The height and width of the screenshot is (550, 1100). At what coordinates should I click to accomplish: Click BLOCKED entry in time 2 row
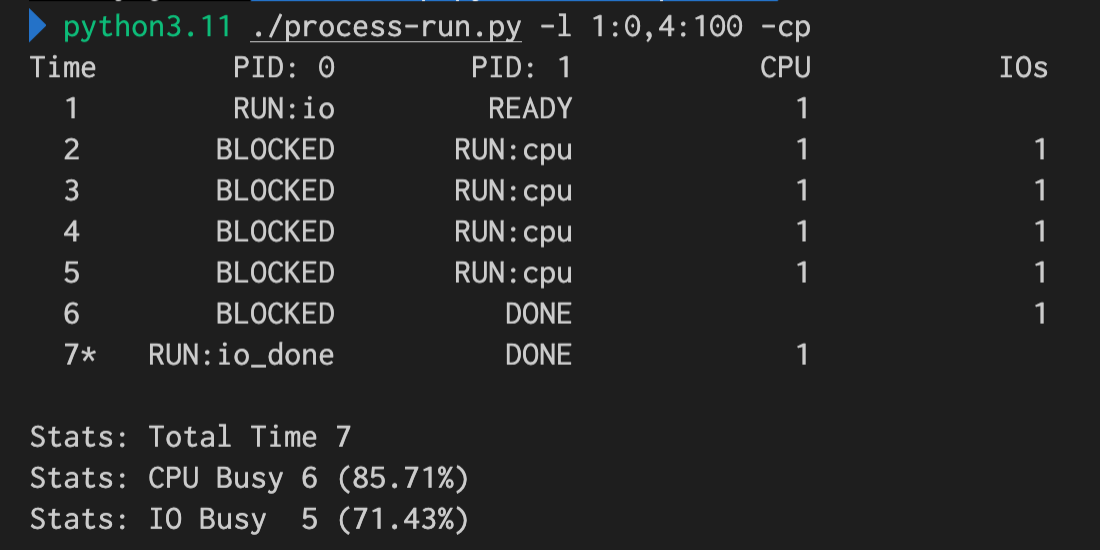click(276, 149)
